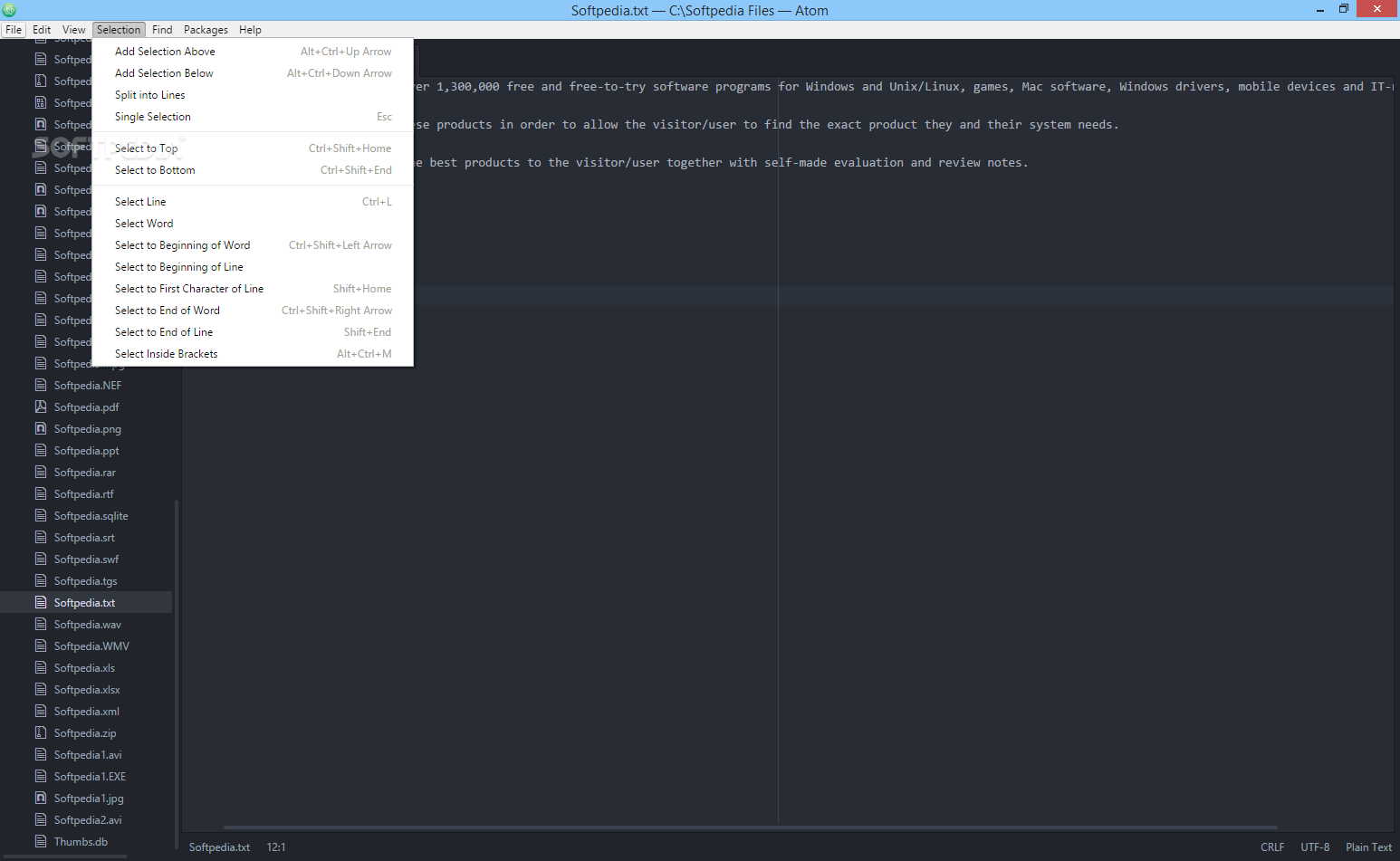Image resolution: width=1400 pixels, height=861 pixels.
Task: Click the file icon beside Softpedia.tgs
Action: pos(41,580)
